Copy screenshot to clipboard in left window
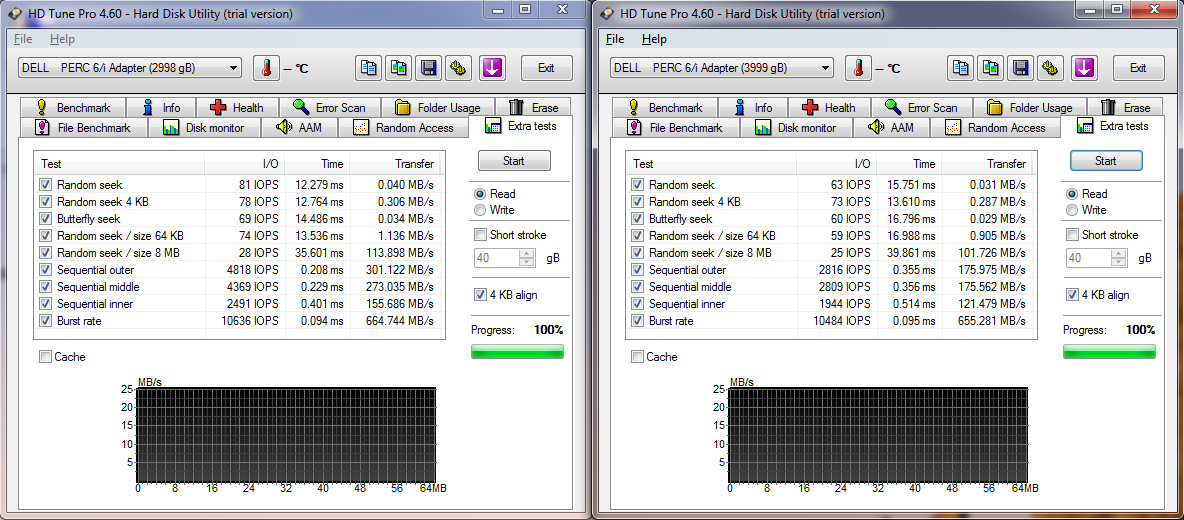Screen dimensions: 1184x520 coord(399,68)
